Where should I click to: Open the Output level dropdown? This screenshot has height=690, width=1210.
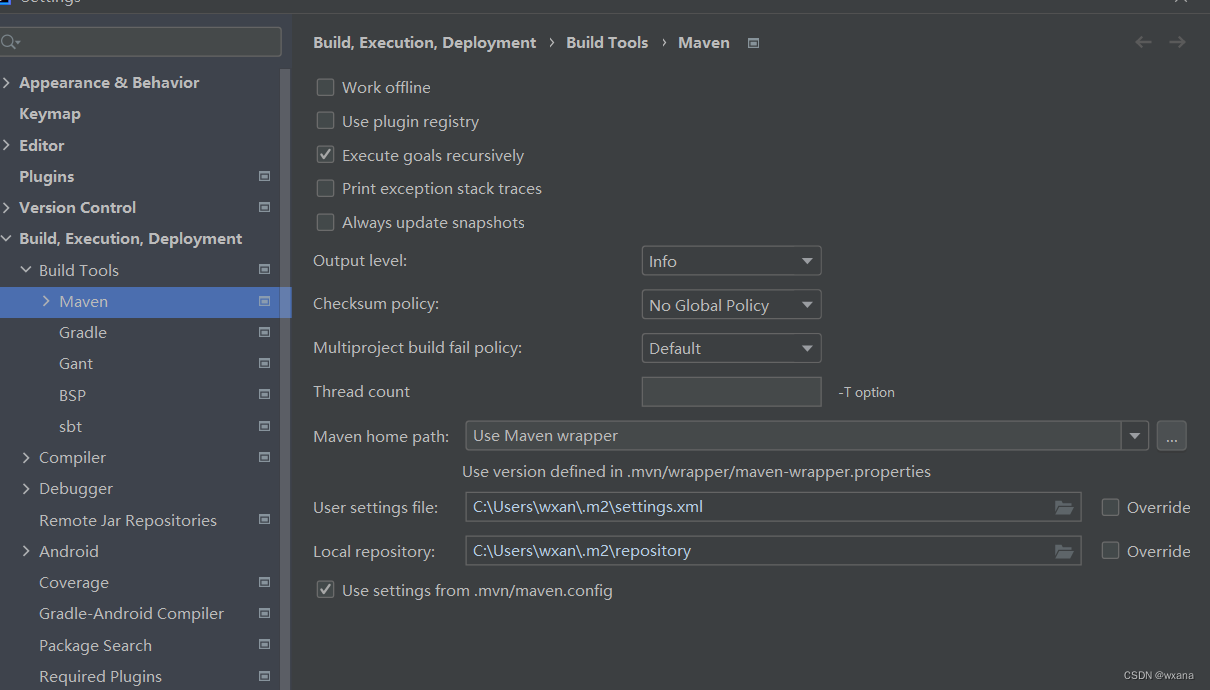pyautogui.click(x=731, y=261)
